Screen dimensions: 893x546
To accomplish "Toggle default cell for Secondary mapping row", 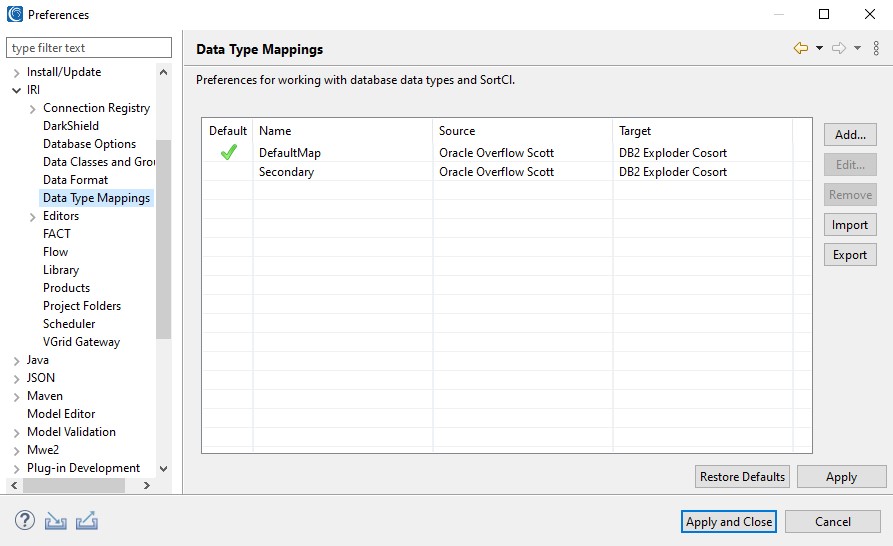I will pyautogui.click(x=228, y=172).
